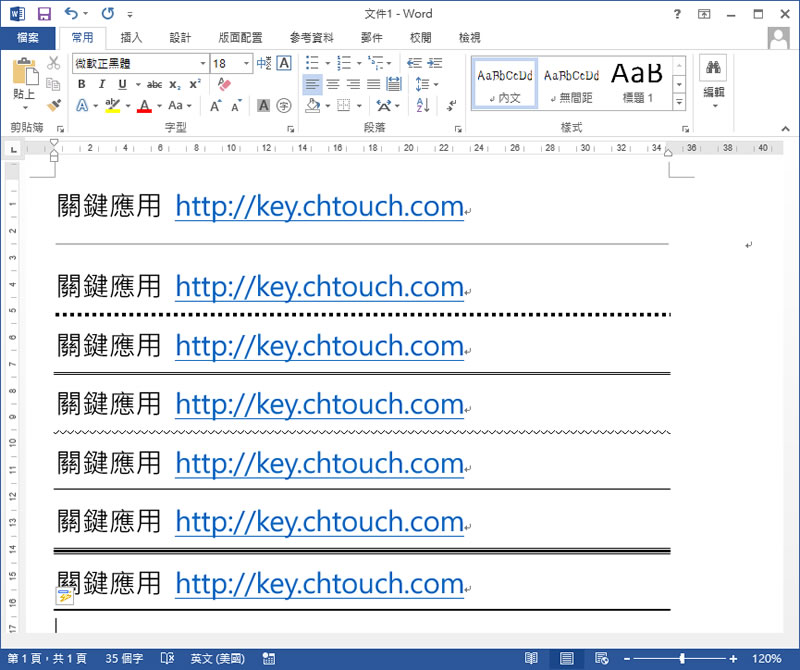The width and height of the screenshot is (800, 670).
Task: Center-align the paragraph text
Action: [x=333, y=85]
